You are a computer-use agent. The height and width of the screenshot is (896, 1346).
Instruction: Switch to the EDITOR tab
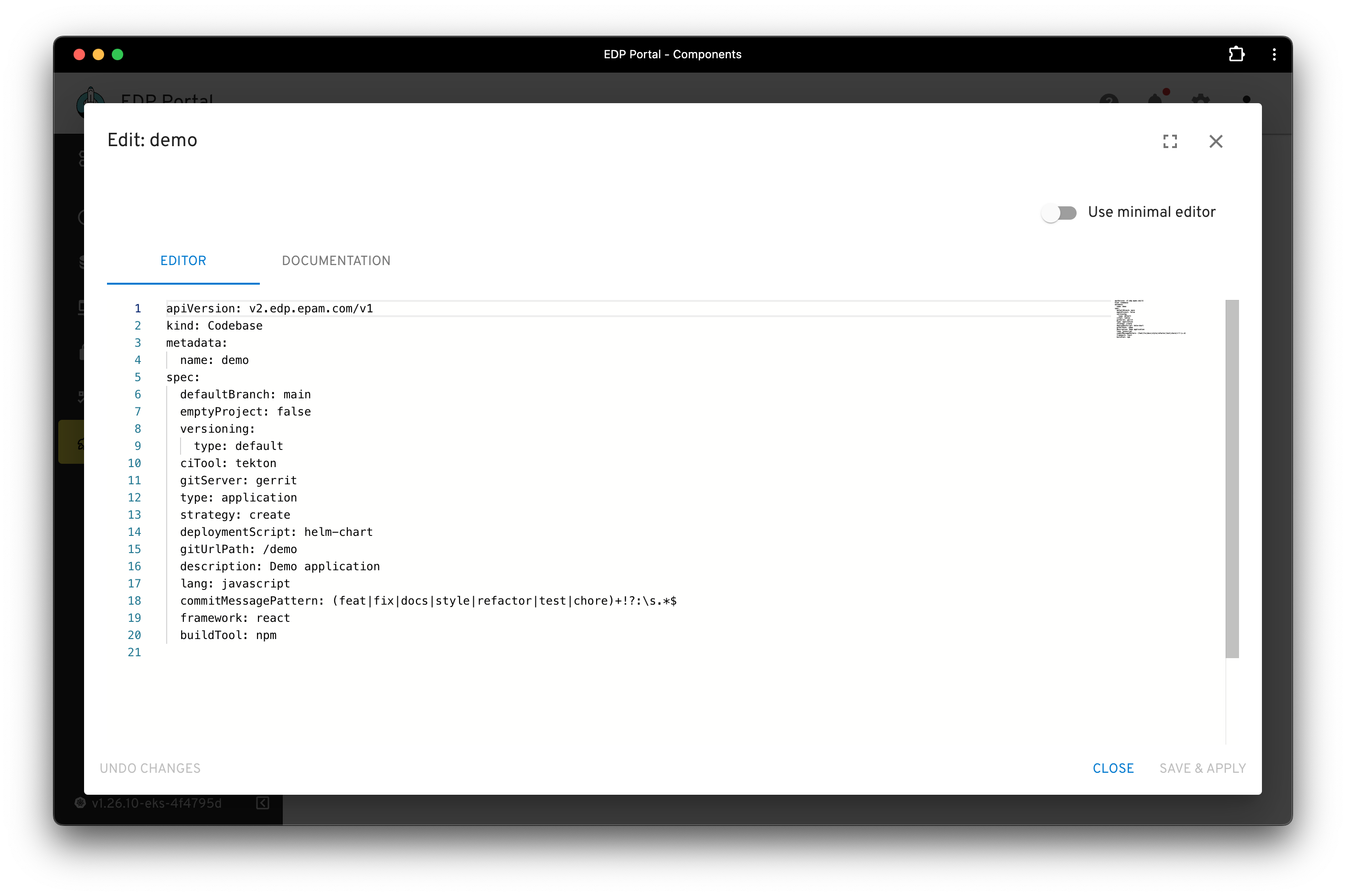click(x=183, y=261)
